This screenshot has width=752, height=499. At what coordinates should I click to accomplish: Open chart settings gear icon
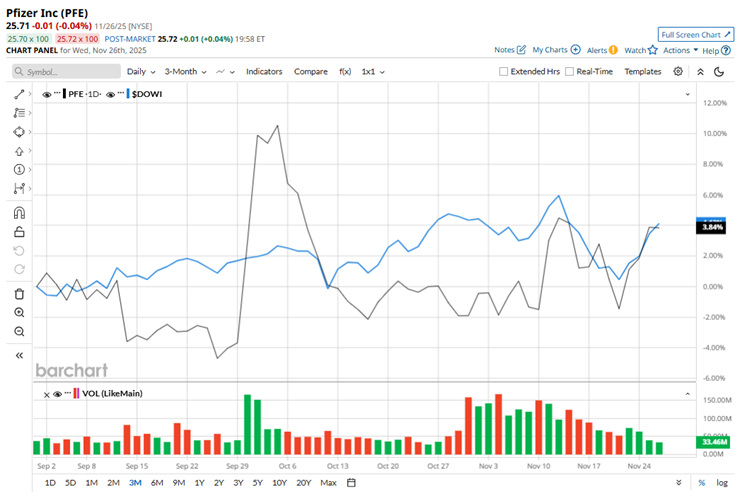[678, 71]
